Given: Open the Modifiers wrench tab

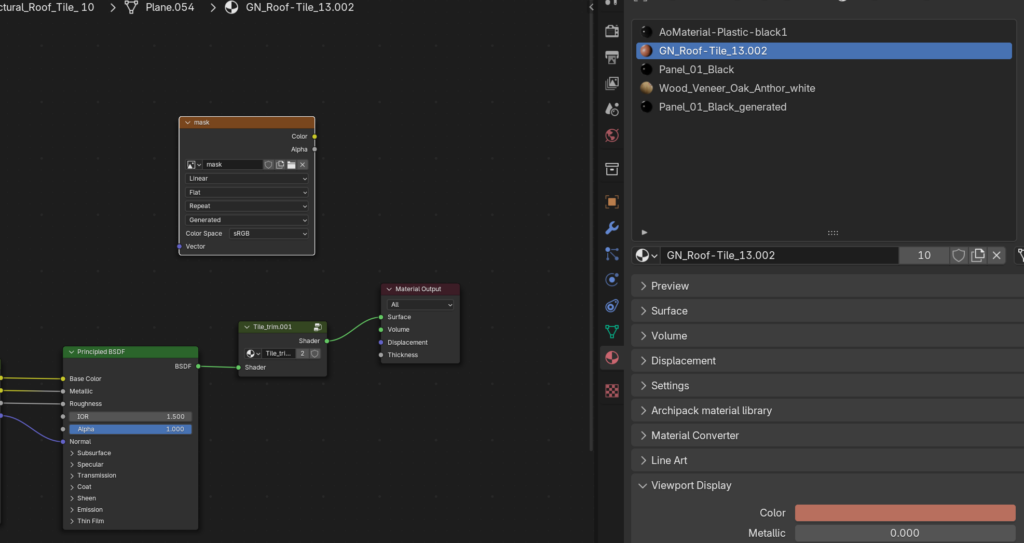Looking at the screenshot, I should point(612,228).
